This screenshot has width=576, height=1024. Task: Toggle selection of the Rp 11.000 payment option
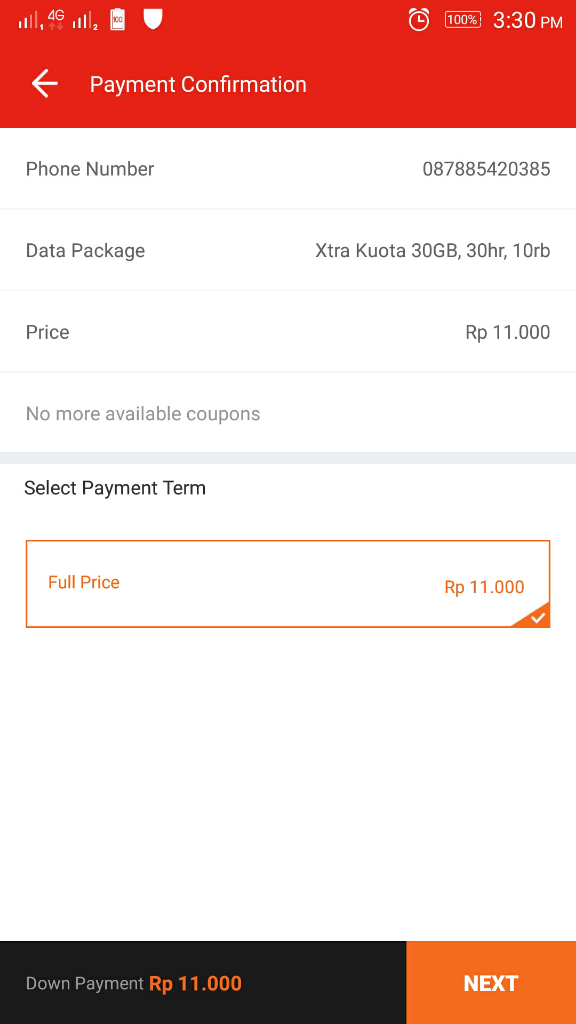pos(484,587)
